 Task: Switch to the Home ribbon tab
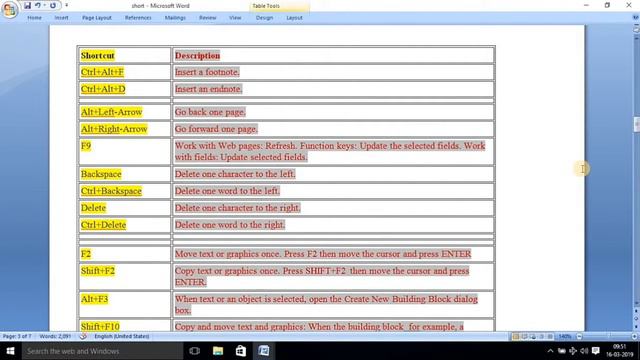coord(34,18)
